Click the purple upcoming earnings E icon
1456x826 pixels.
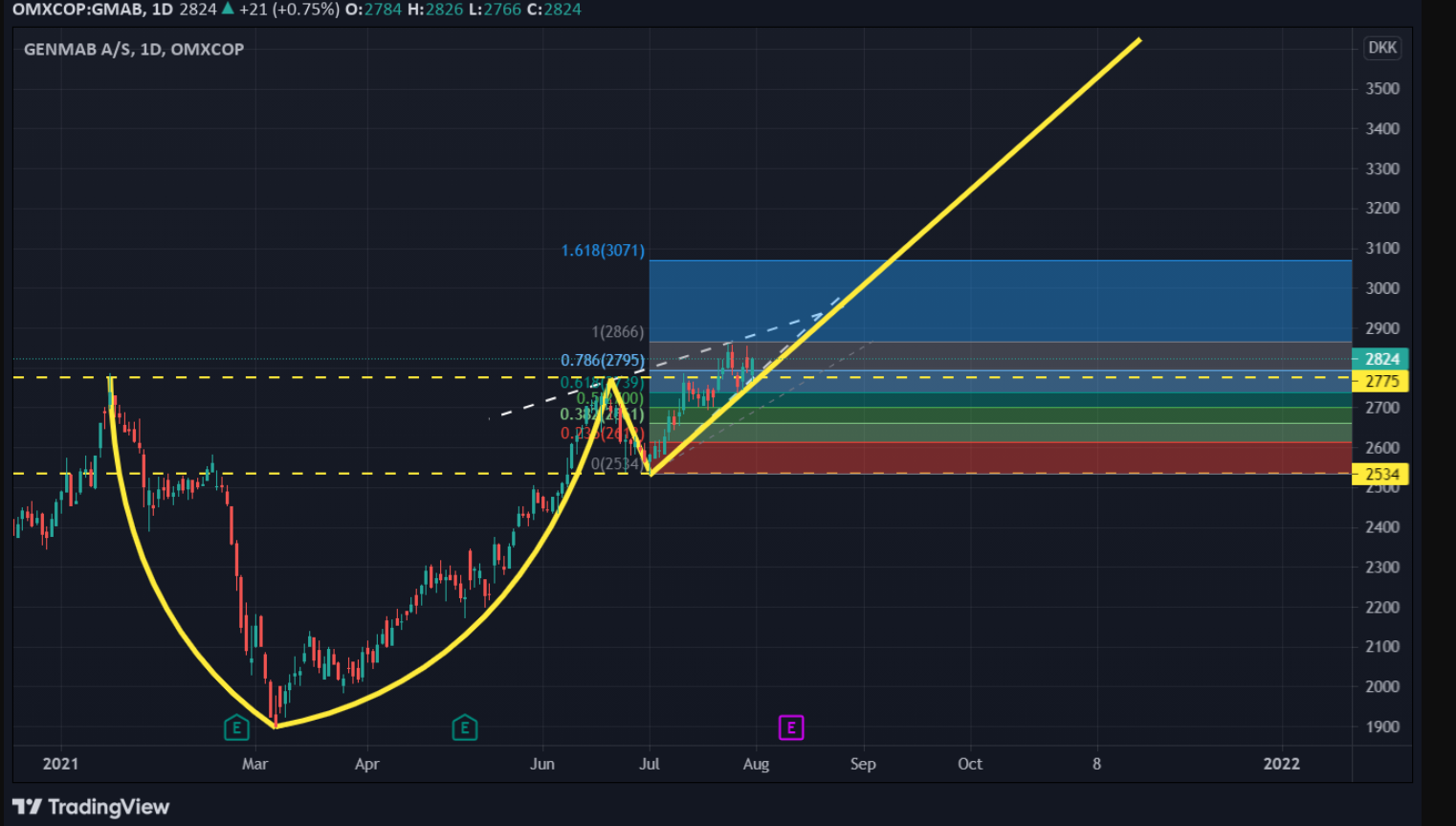pos(791,728)
